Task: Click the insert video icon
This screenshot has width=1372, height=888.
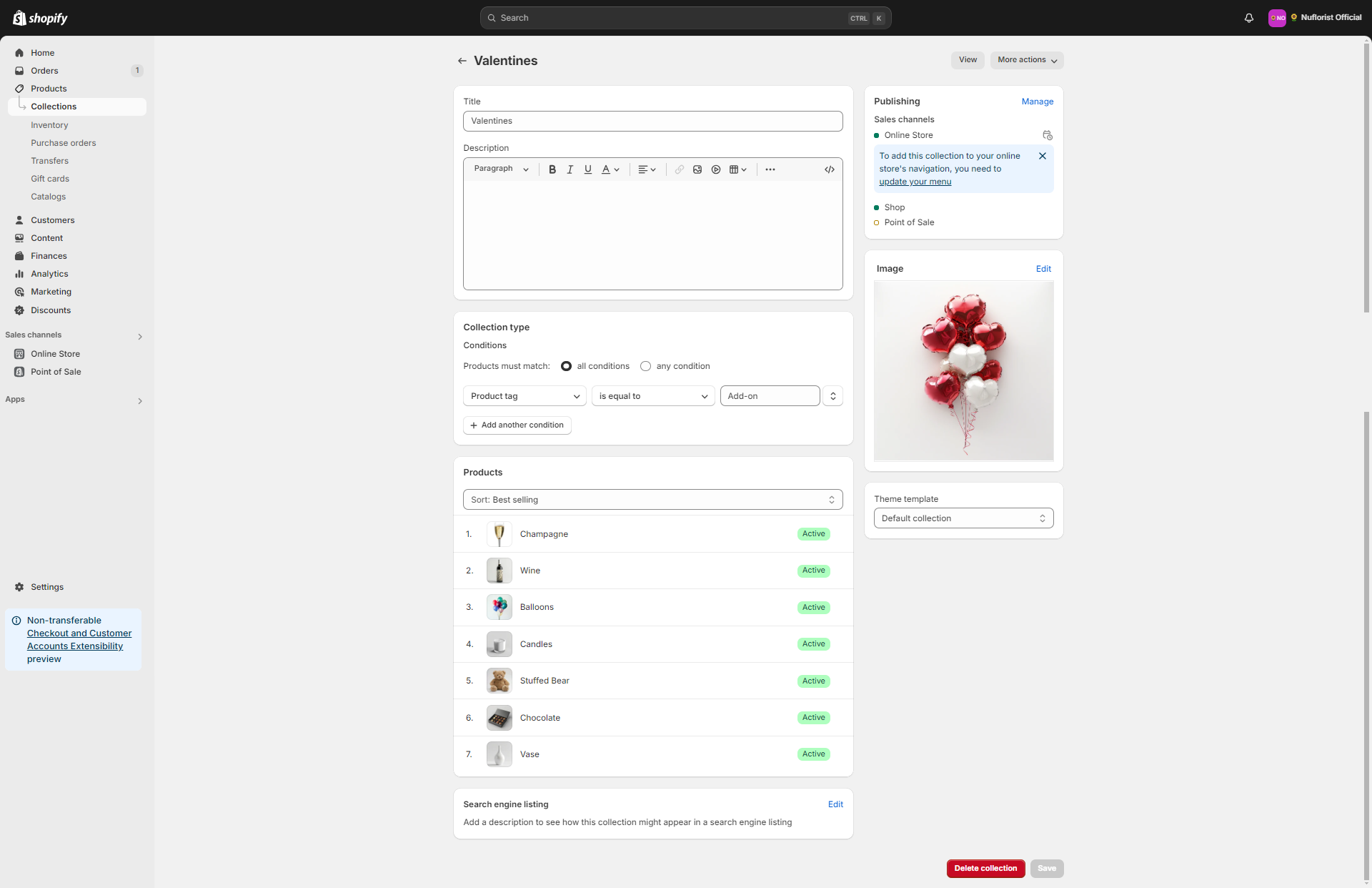Action: pos(715,169)
